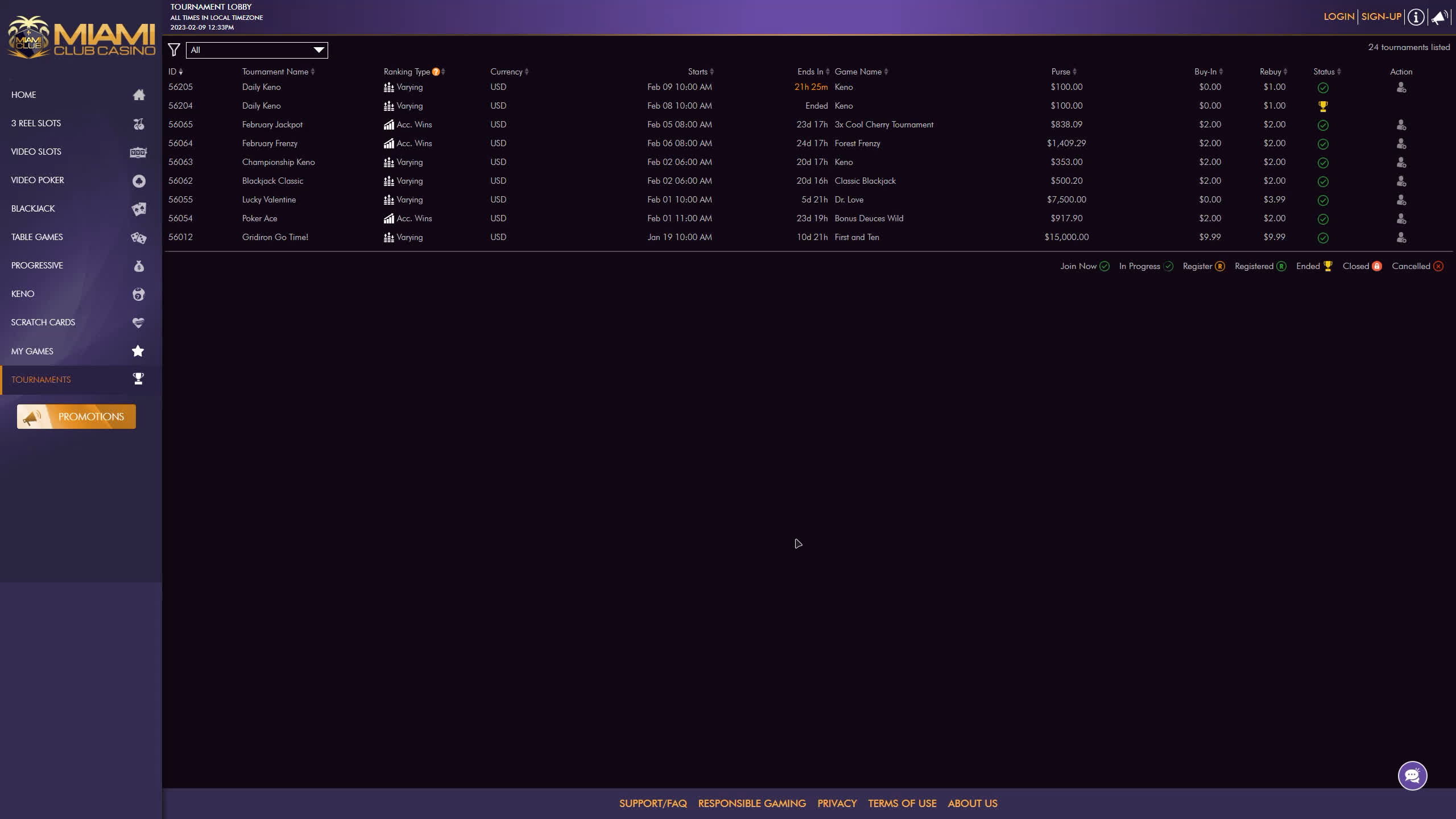Click player action icon for February Frenzy
1456x819 pixels.
1401,144
